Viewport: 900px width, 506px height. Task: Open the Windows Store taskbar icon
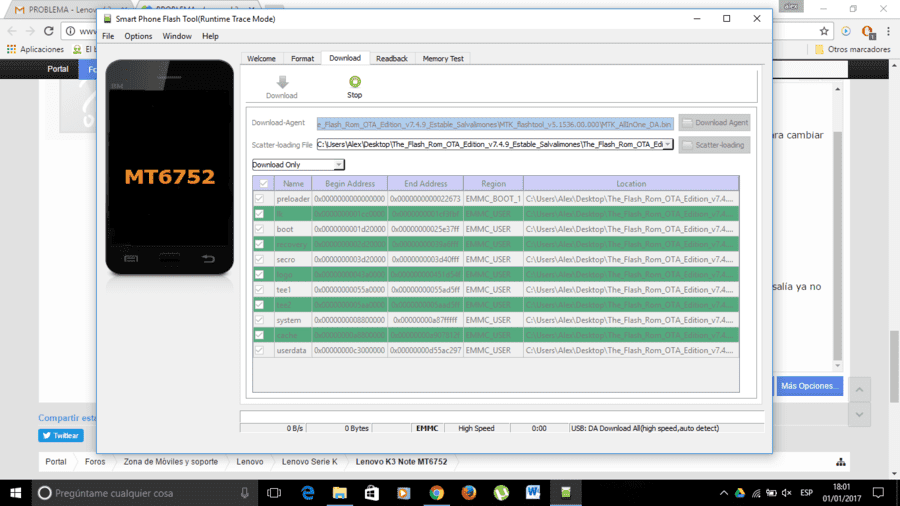372,493
